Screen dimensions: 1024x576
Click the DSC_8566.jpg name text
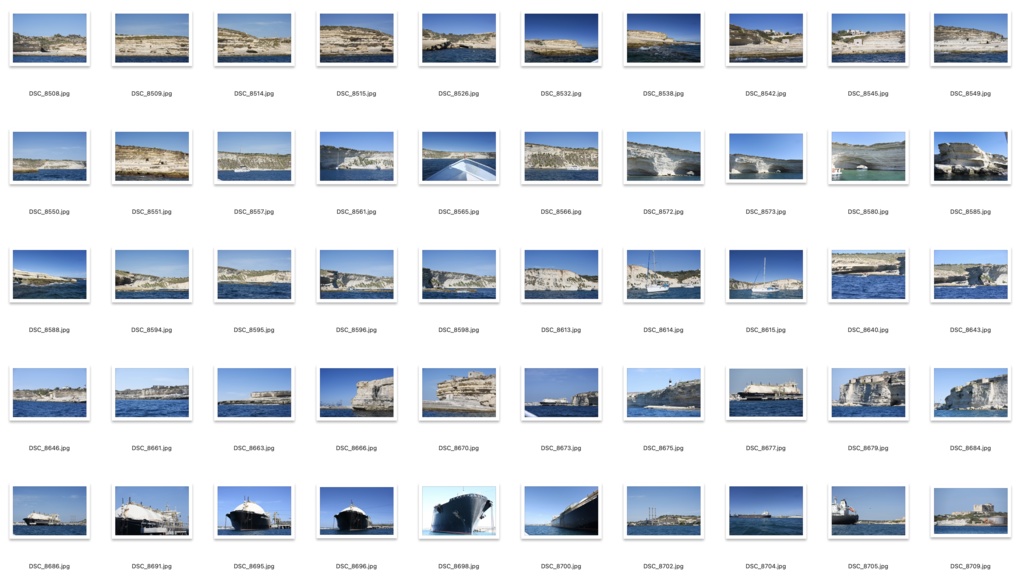[561, 212]
